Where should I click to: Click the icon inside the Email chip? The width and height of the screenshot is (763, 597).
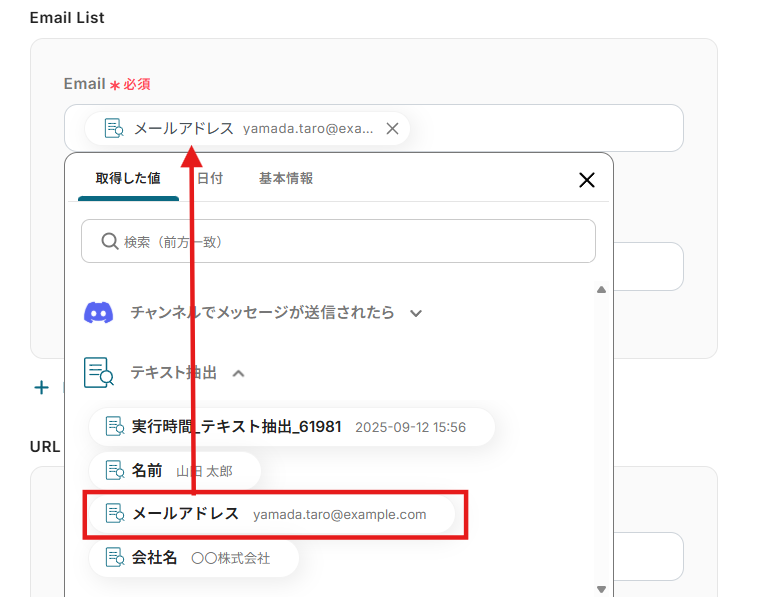[x=114, y=128]
